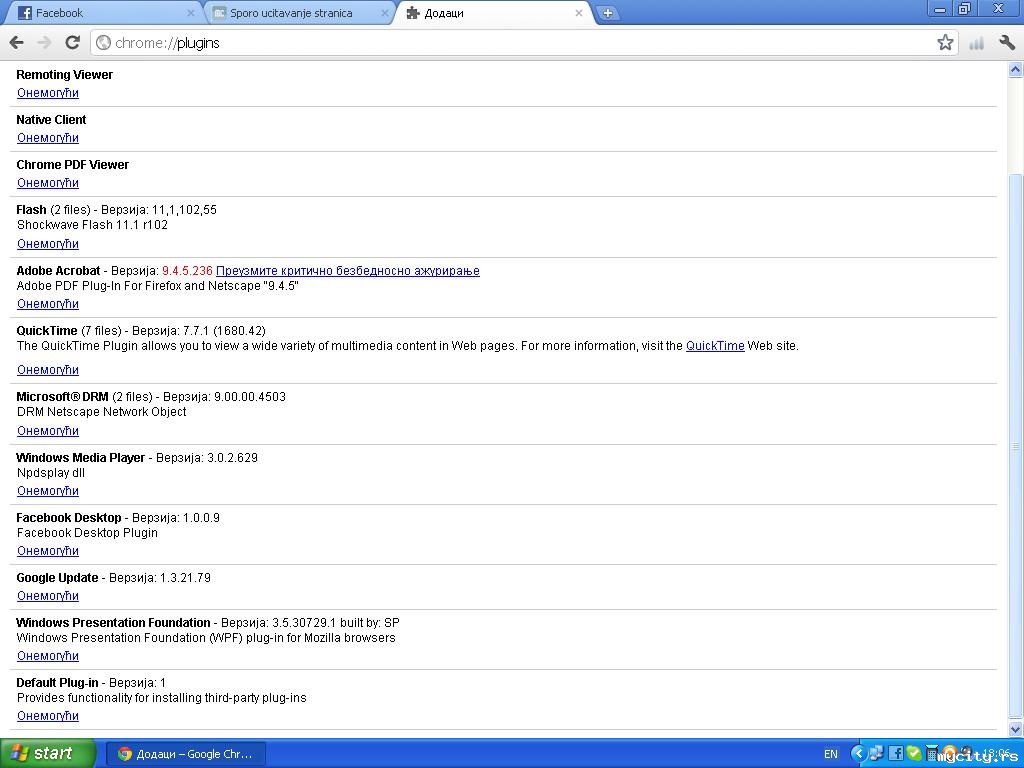1024x768 pixels.
Task: Disable the Google Update plugin
Action: coord(48,596)
